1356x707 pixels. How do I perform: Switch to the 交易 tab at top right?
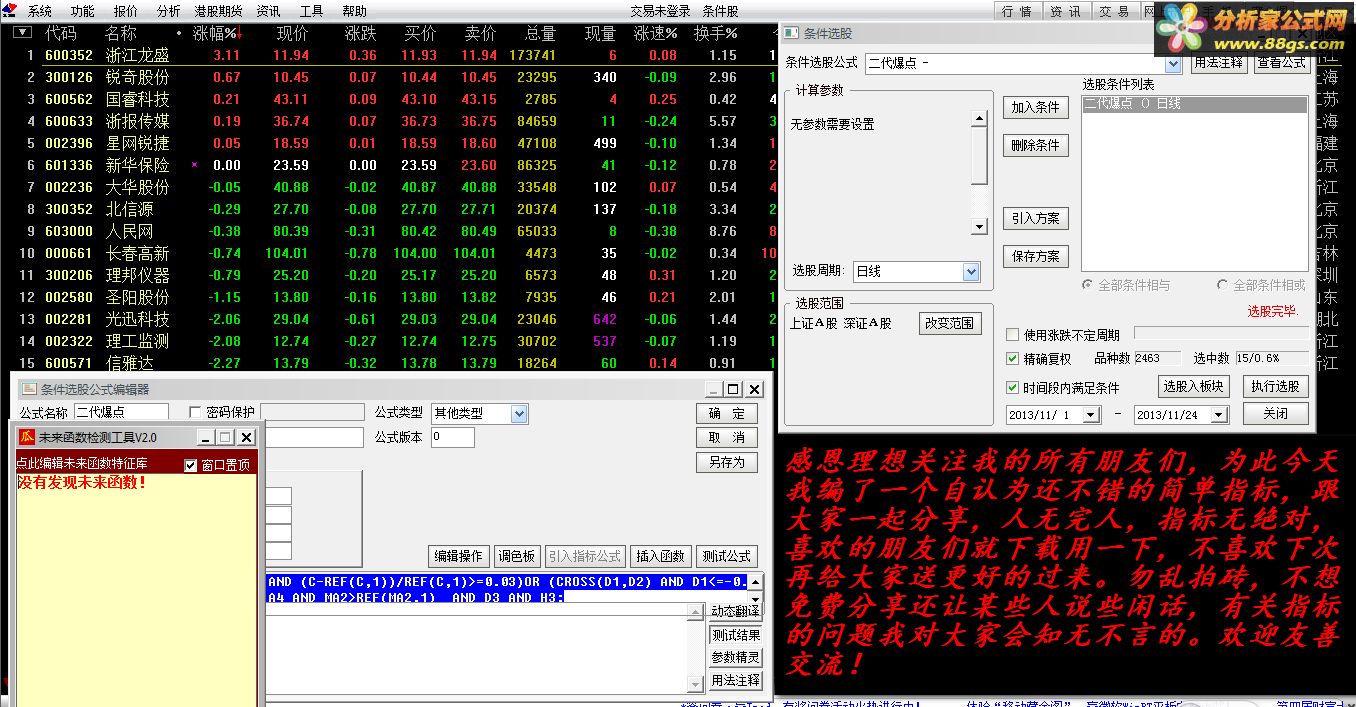1114,11
